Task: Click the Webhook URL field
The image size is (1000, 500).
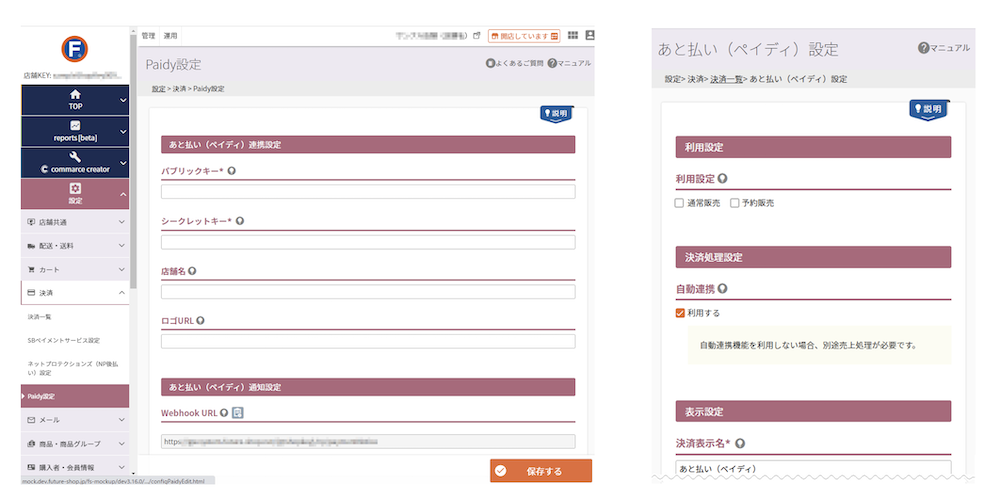Action: click(368, 441)
